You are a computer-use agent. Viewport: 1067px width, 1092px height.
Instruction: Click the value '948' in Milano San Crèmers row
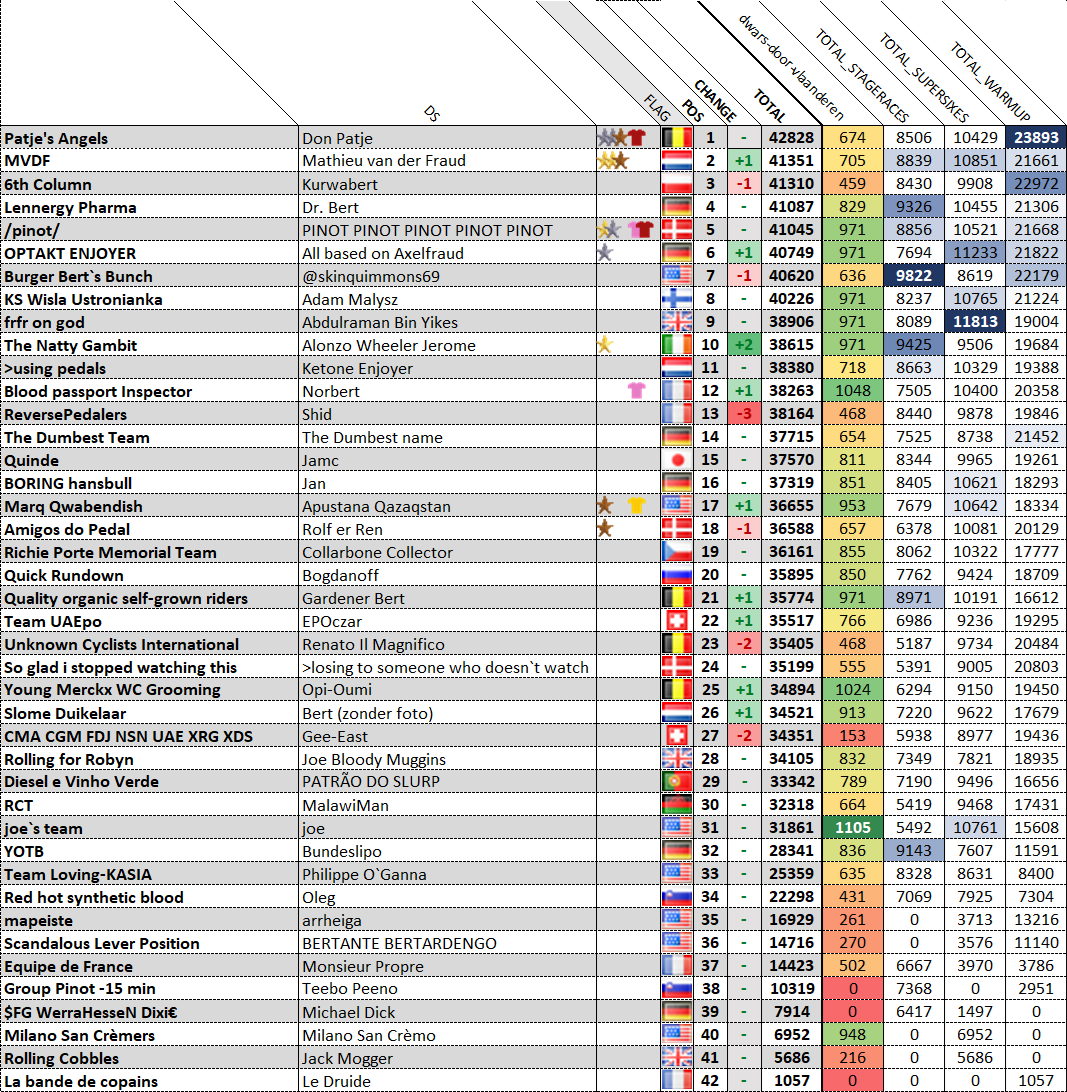[x=852, y=1034]
